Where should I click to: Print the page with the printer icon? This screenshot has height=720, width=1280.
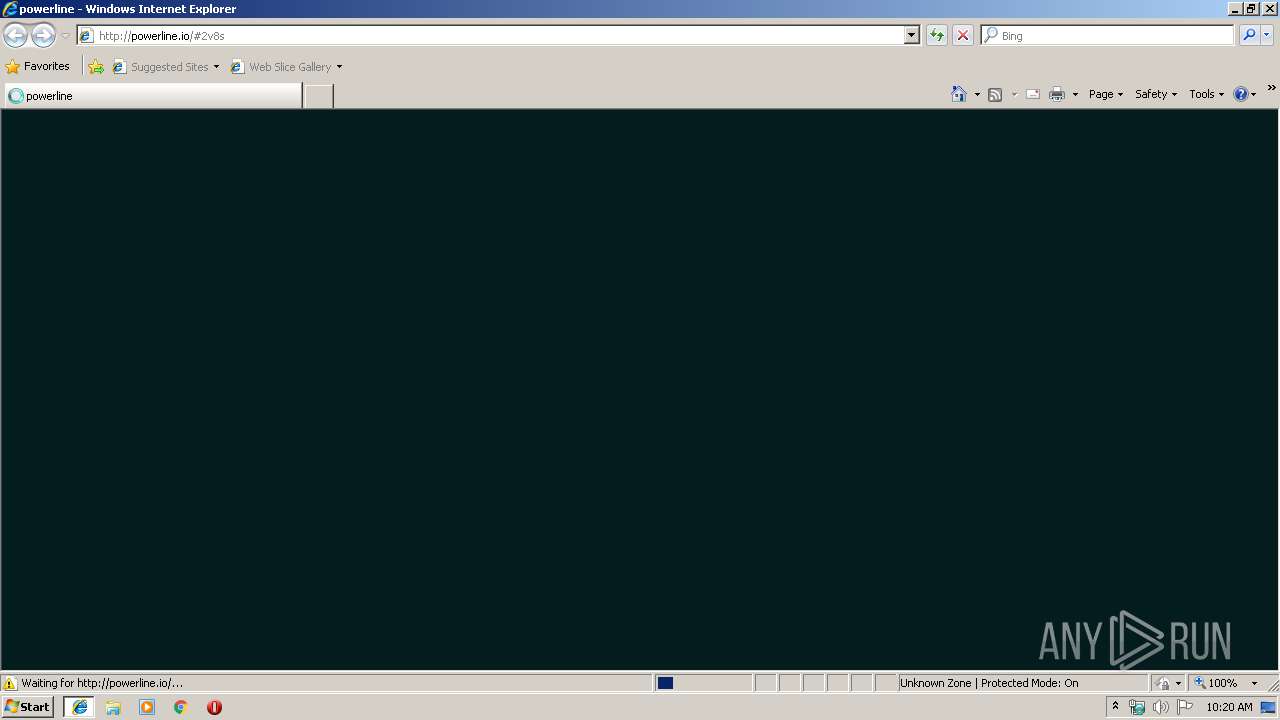(x=1057, y=94)
